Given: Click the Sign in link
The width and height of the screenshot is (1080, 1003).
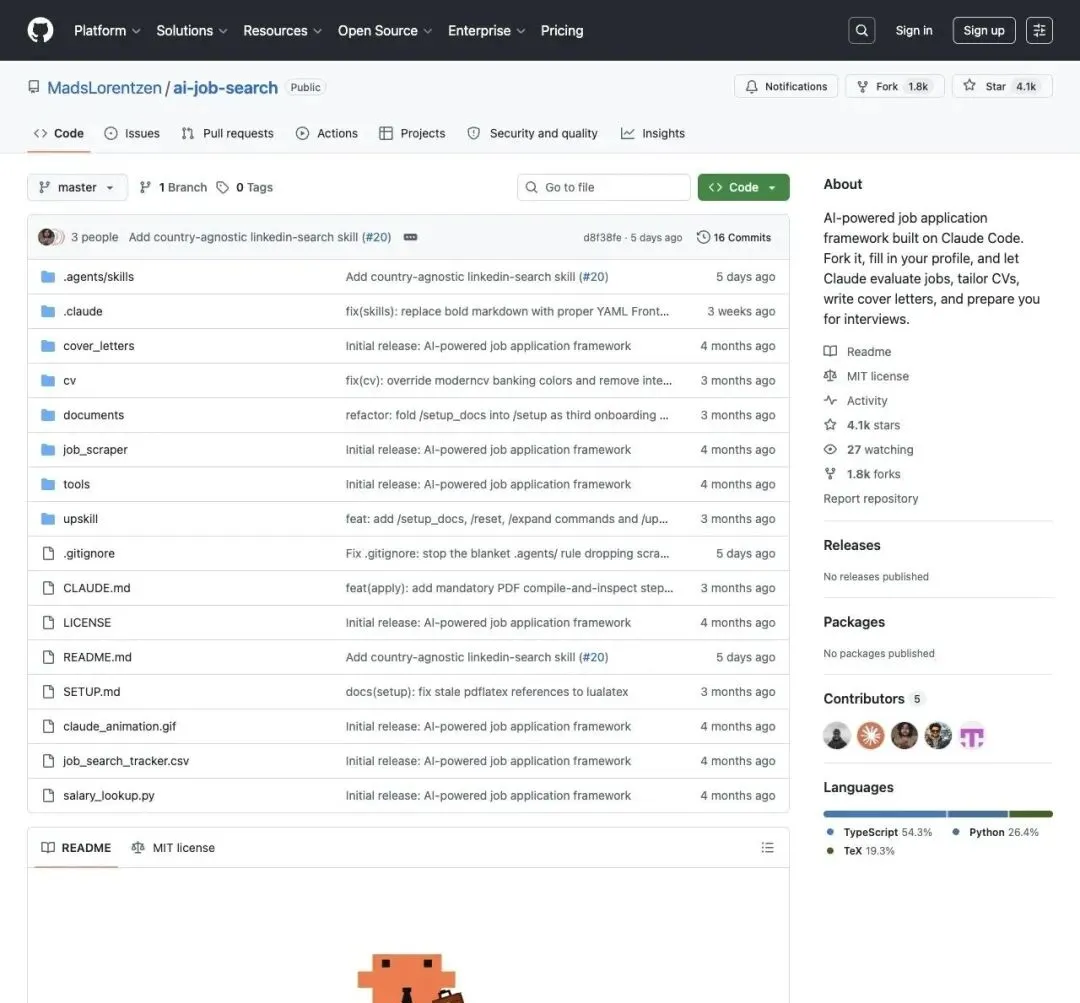Looking at the screenshot, I should pos(913,30).
